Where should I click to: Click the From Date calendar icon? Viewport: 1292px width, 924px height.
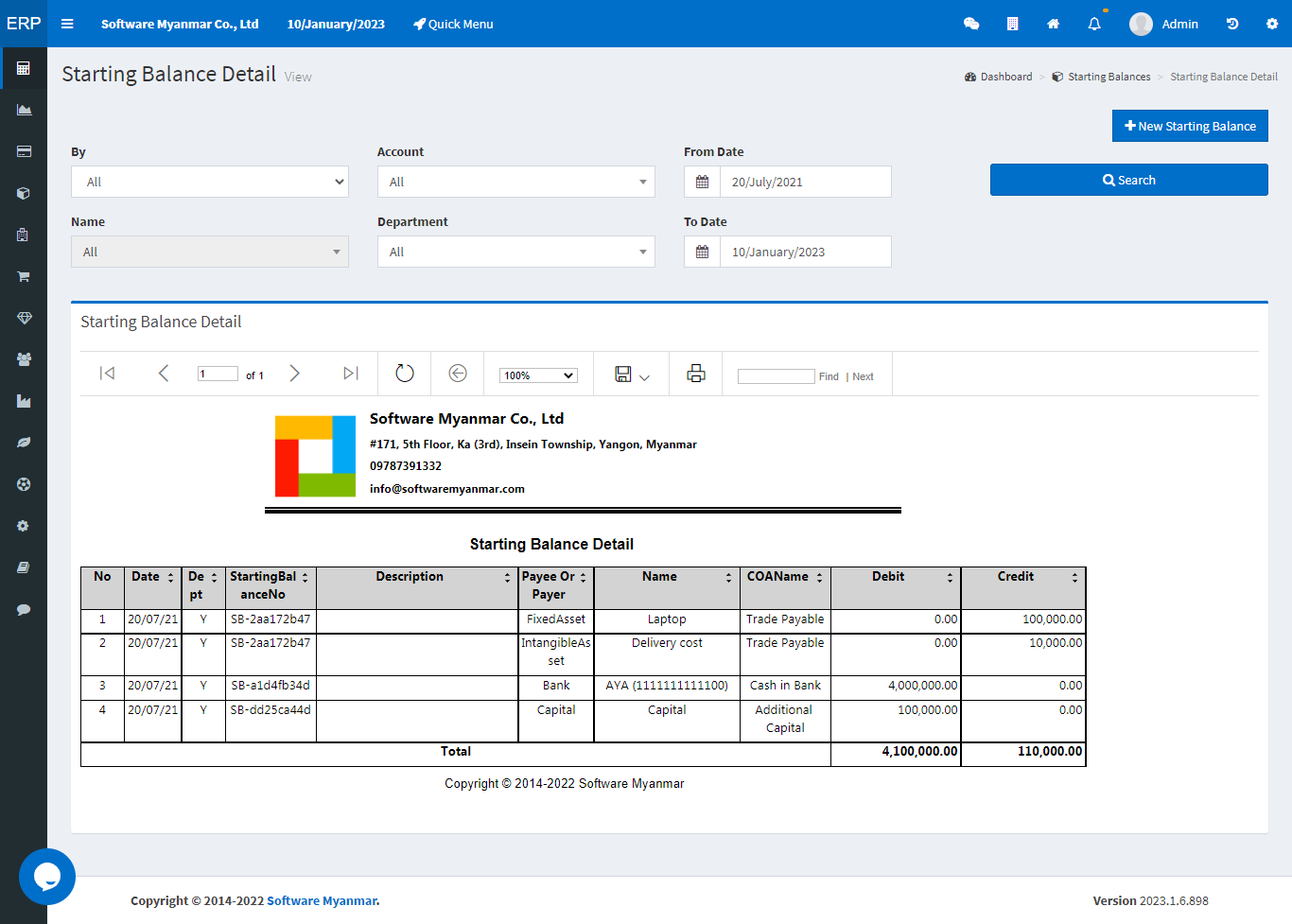coord(702,182)
